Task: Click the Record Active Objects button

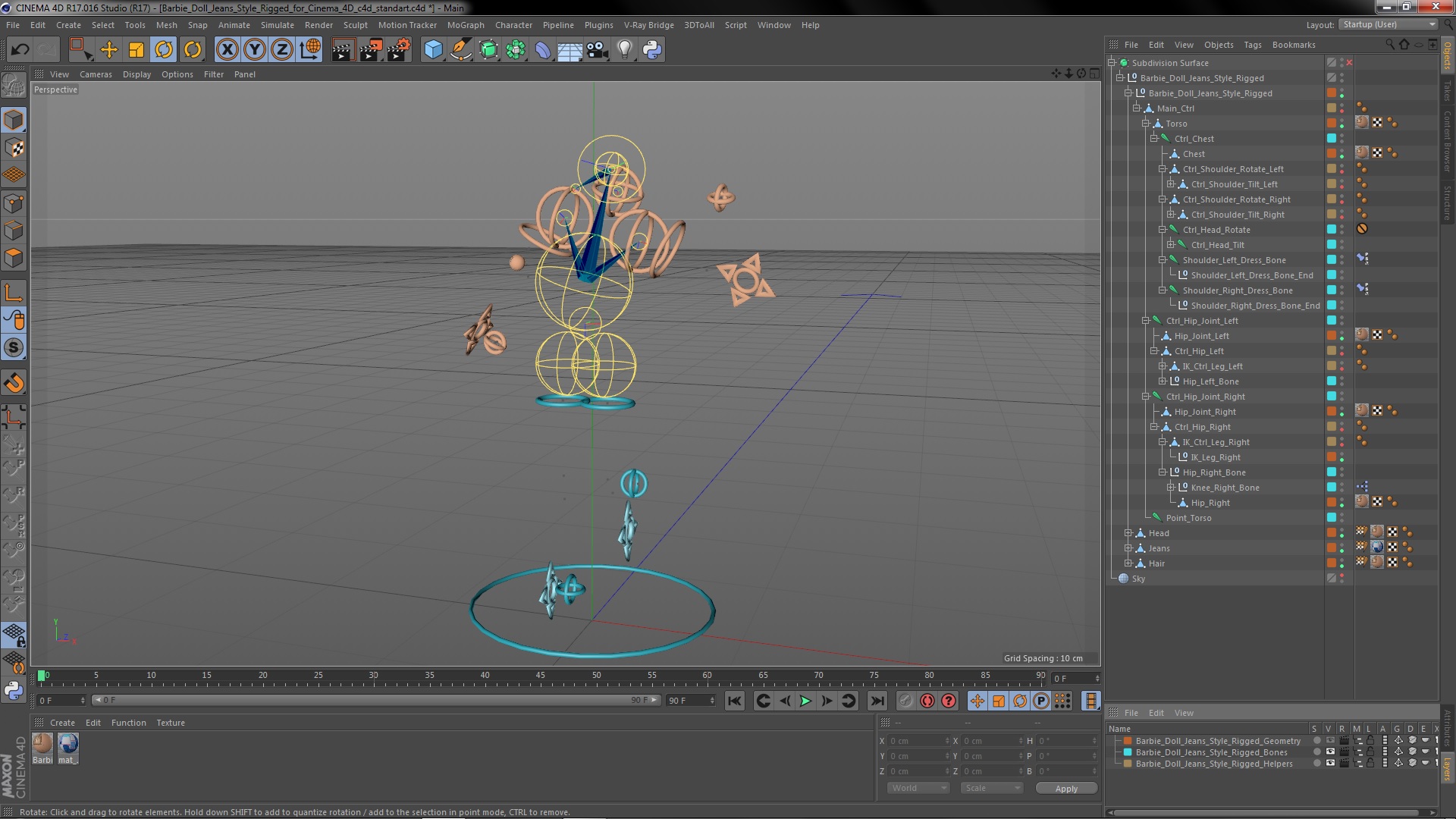Action: click(905, 701)
